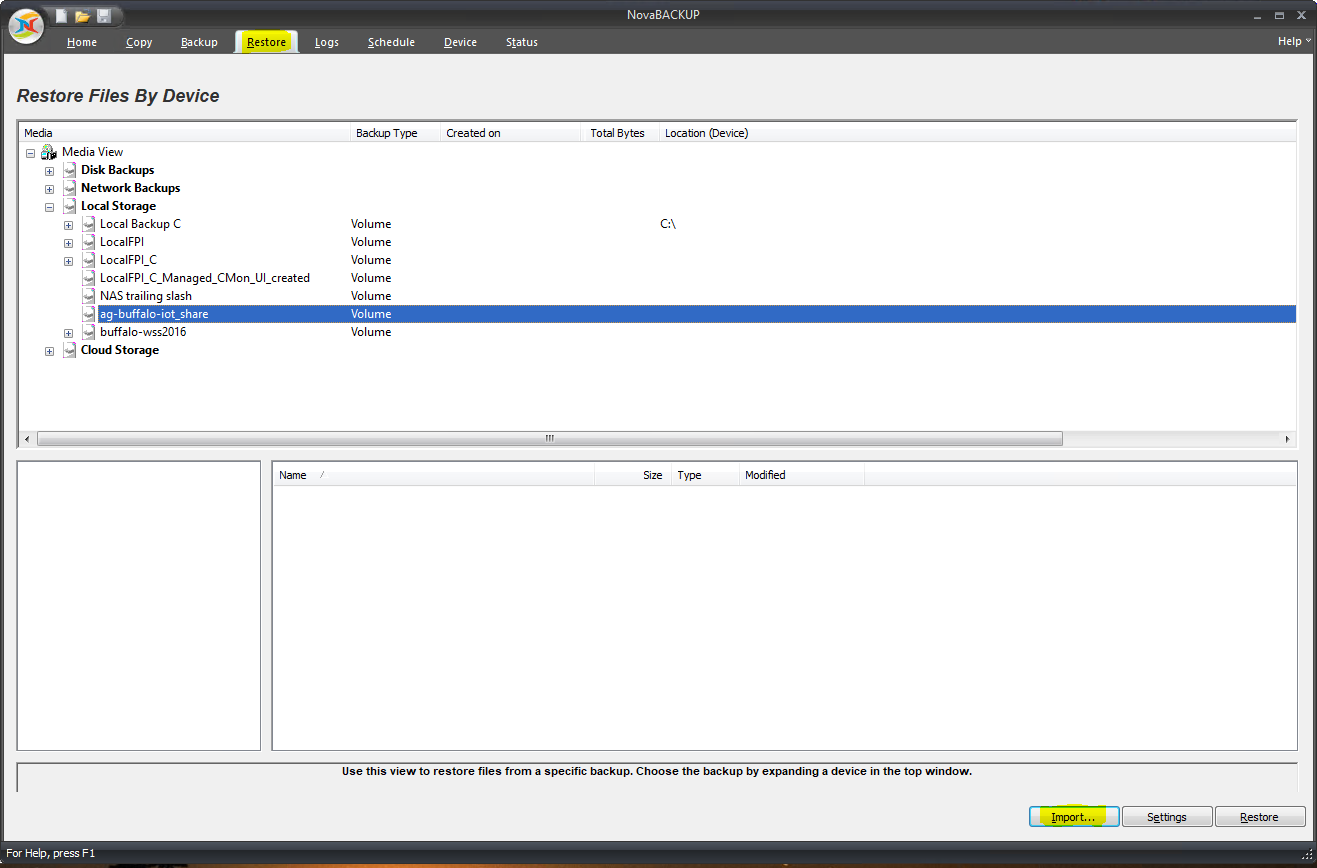Click the Settings button

click(1167, 817)
